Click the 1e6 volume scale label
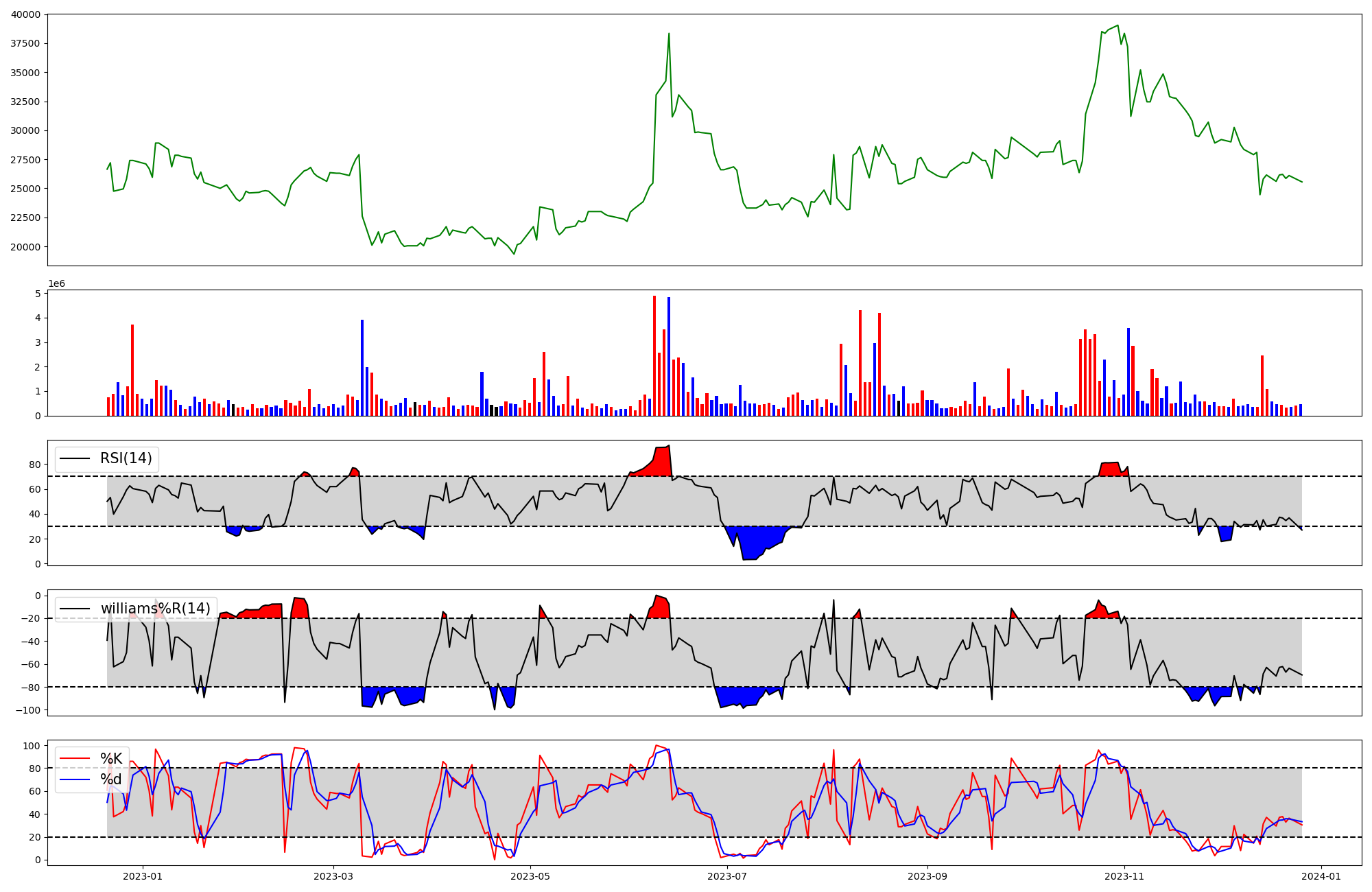1372x892 pixels. pyautogui.click(x=56, y=283)
